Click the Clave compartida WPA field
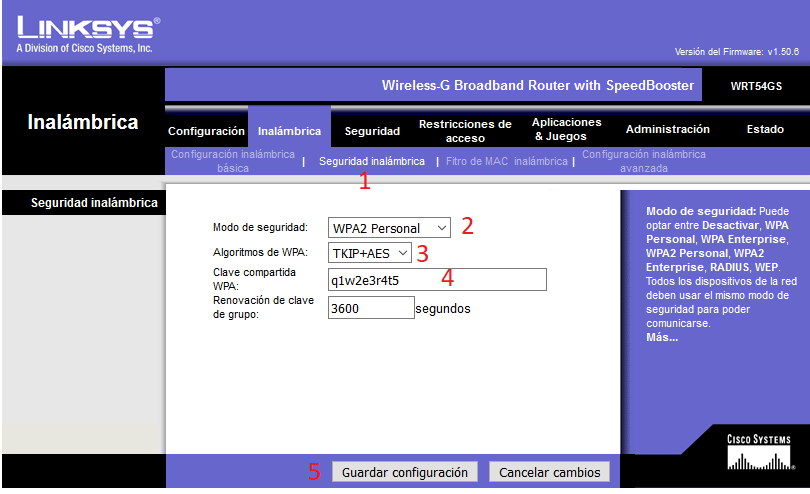The width and height of the screenshot is (810, 494). (437, 280)
